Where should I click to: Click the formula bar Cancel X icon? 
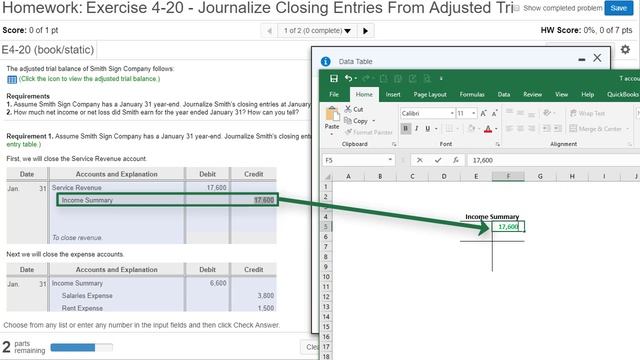[420, 160]
